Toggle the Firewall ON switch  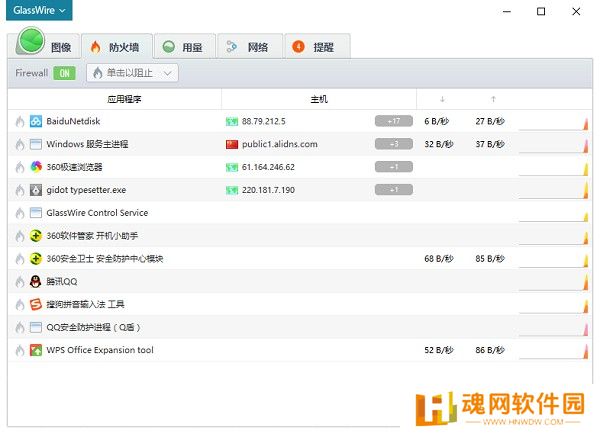65,73
